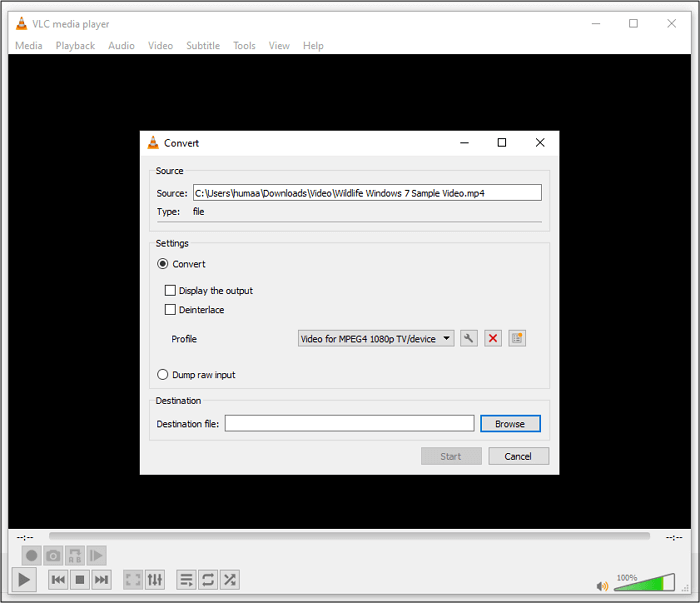Click the frame by frame icon
Image resolution: width=700 pixels, height=603 pixels.
pos(96,556)
